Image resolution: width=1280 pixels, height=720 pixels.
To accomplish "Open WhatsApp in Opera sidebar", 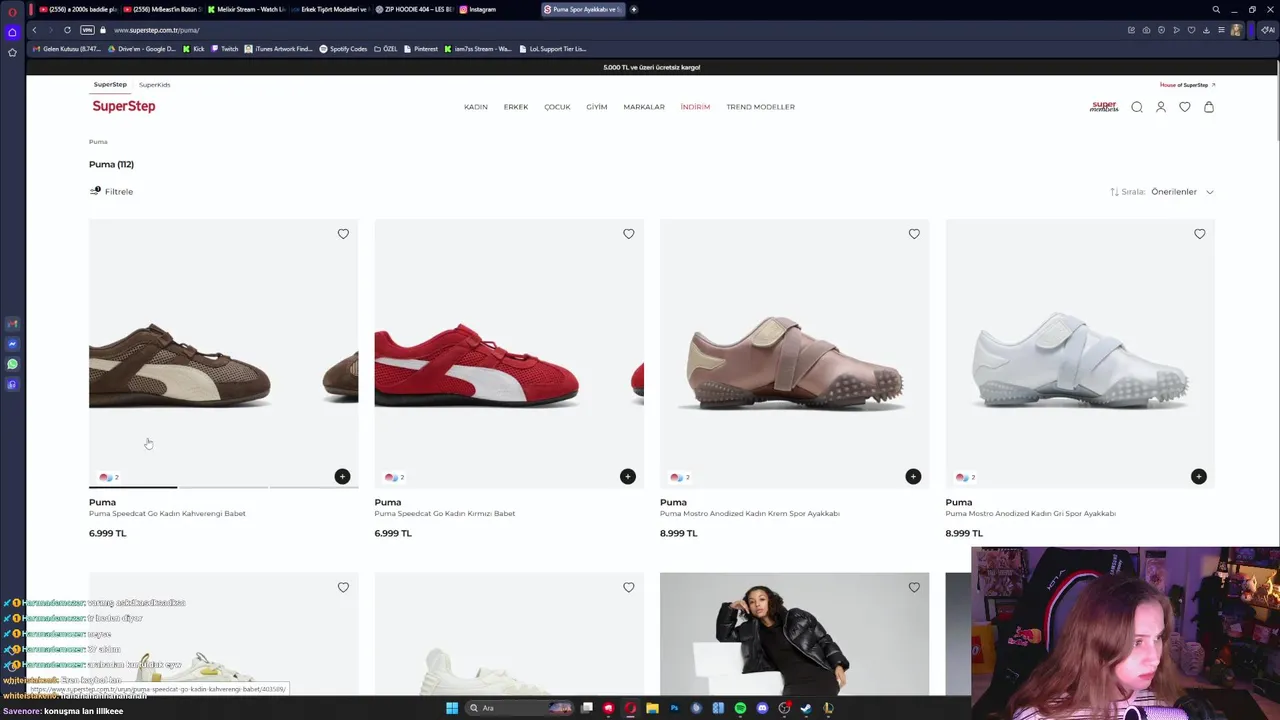I will coord(12,364).
